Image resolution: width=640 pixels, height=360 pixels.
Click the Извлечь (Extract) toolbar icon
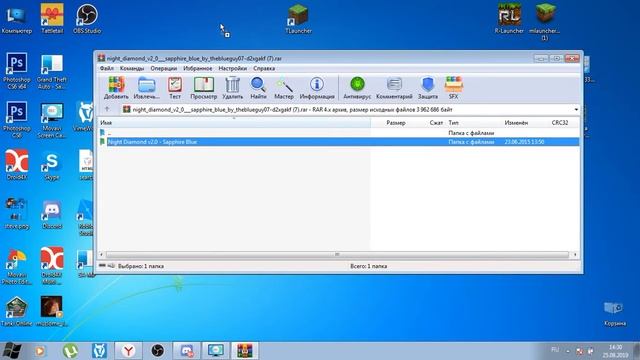[x=147, y=88]
